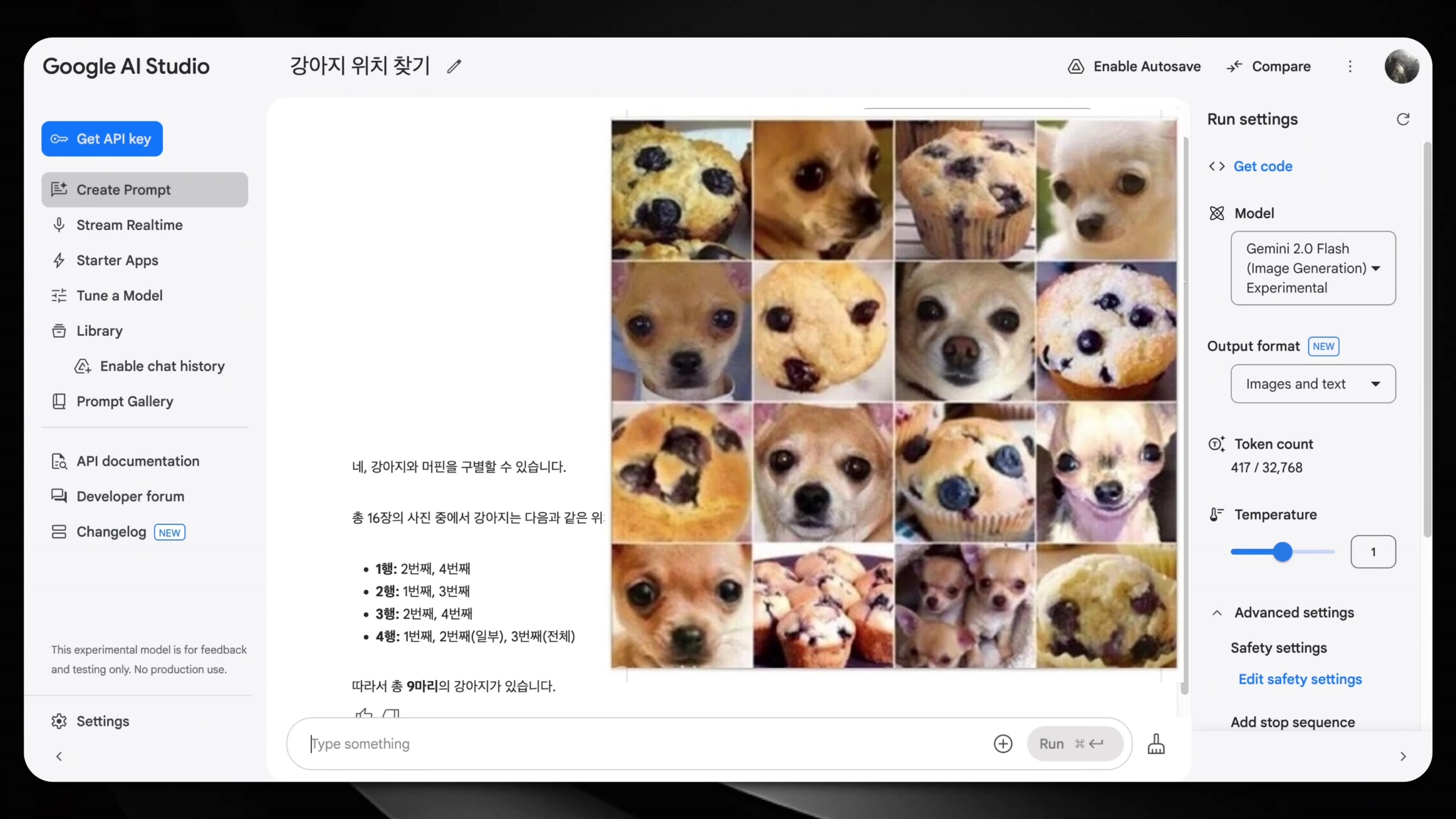
Task: Open Prompt Gallery page
Action: [x=145, y=401]
